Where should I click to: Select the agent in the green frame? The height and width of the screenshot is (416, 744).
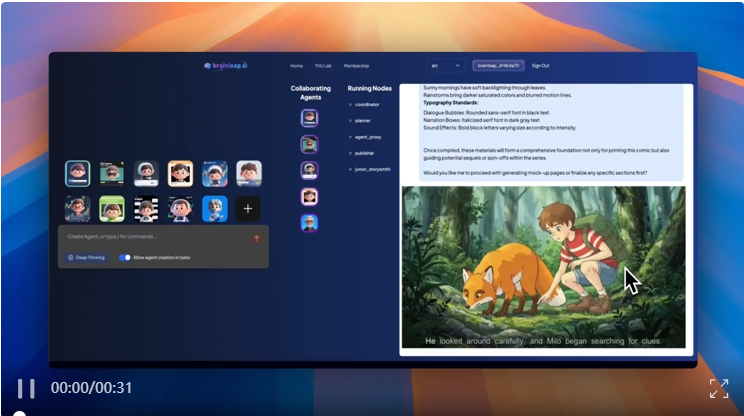[x=112, y=209]
